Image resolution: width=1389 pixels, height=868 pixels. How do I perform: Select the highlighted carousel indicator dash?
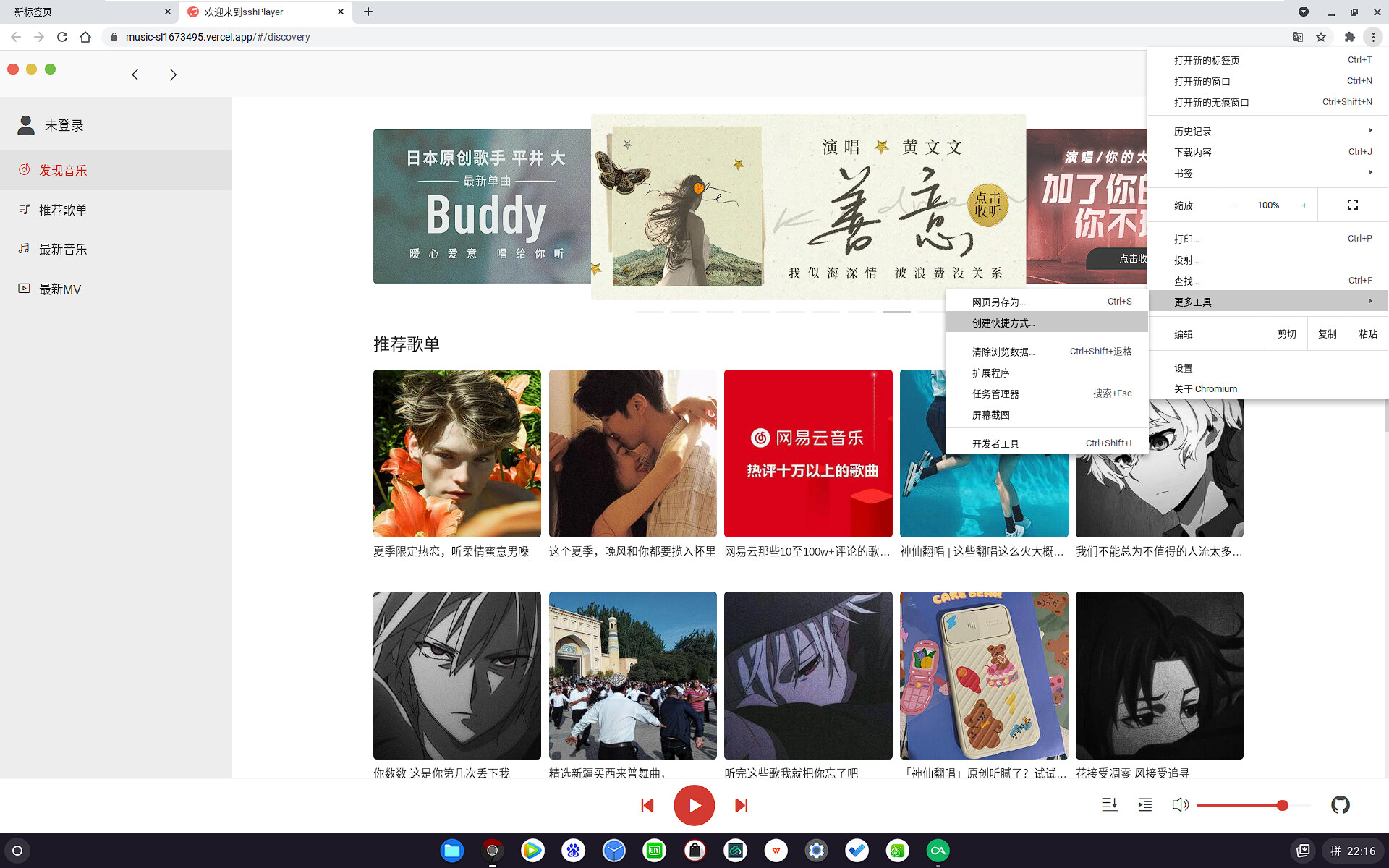click(896, 312)
